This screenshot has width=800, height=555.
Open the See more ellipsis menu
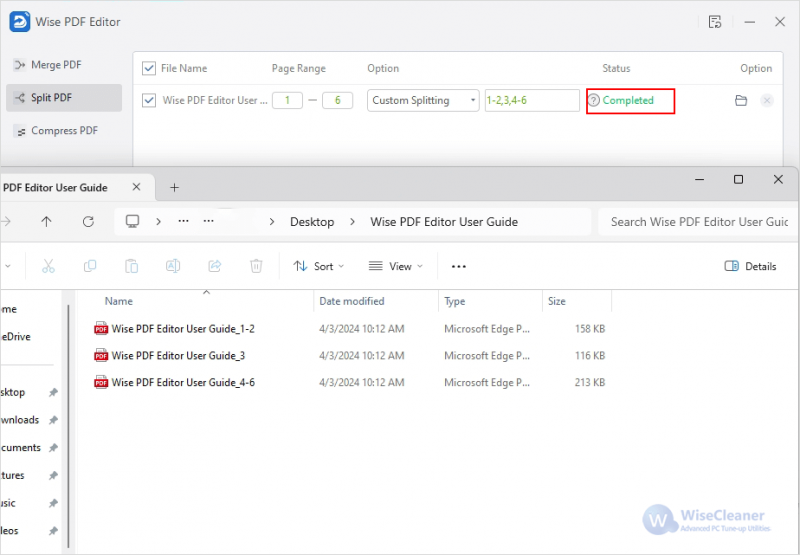[x=459, y=266]
